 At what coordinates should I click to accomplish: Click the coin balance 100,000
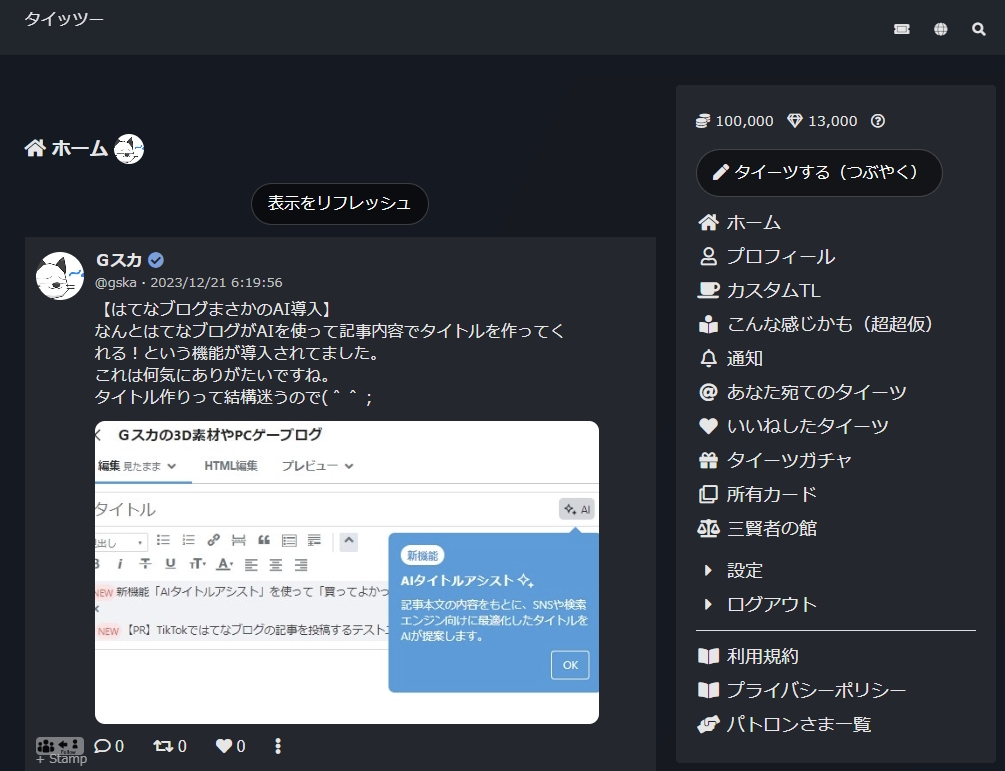(735, 120)
